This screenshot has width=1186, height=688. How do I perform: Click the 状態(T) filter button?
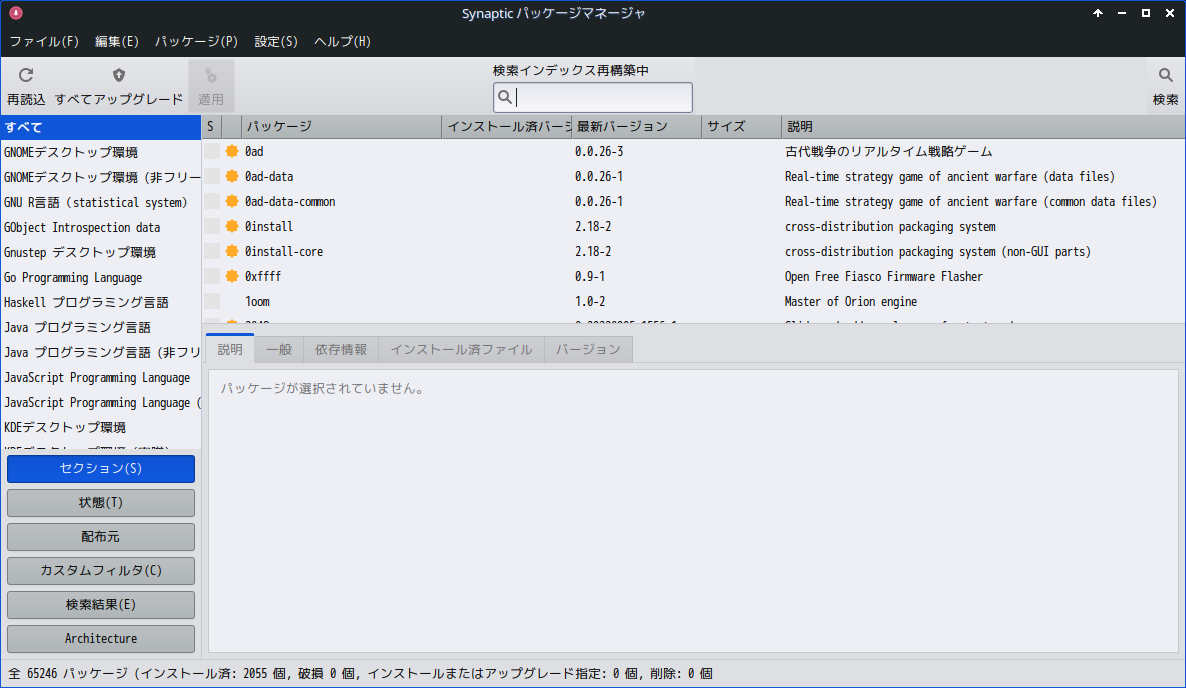coord(101,503)
